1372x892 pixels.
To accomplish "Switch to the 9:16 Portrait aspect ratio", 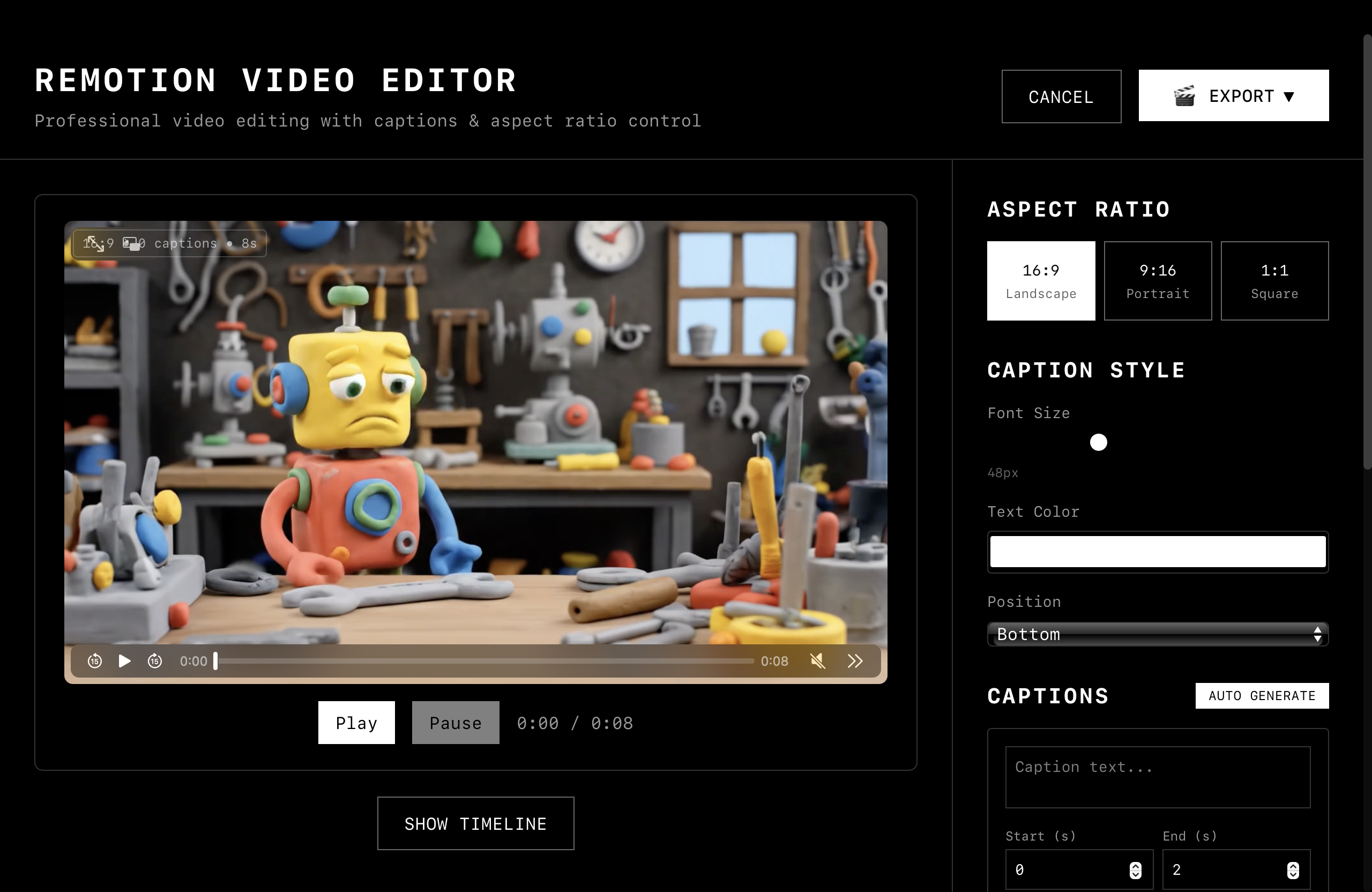I will (1158, 281).
